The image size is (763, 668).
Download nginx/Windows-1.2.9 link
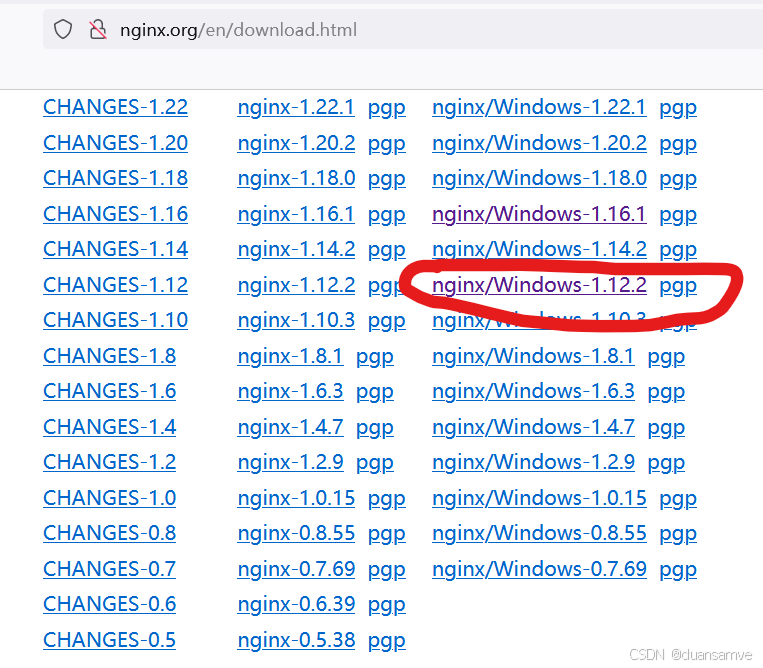point(533,463)
